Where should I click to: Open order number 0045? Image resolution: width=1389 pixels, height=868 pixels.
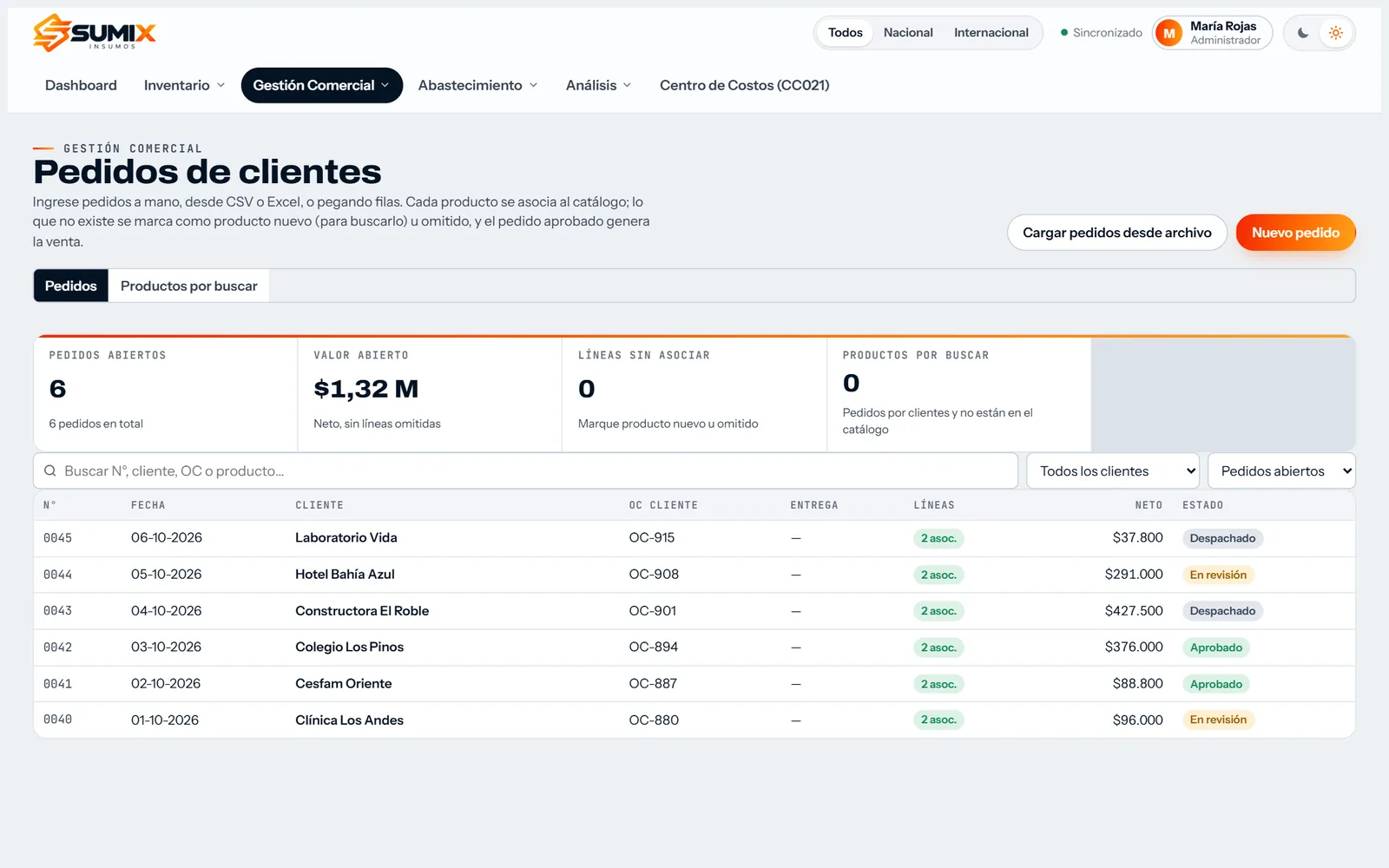click(57, 538)
